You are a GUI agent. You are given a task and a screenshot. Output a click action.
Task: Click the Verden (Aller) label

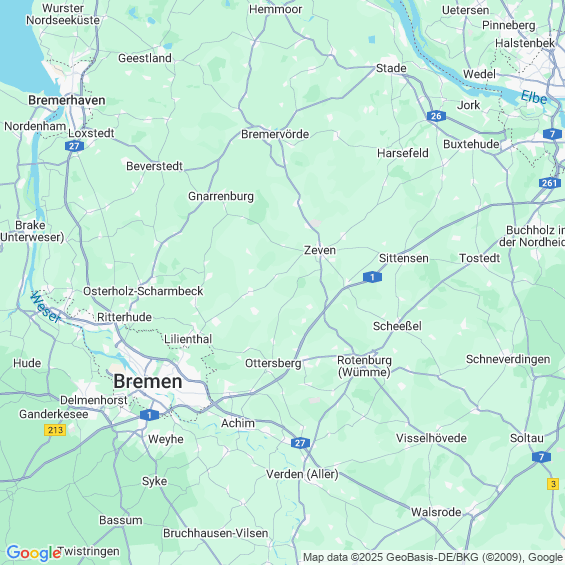point(302,474)
